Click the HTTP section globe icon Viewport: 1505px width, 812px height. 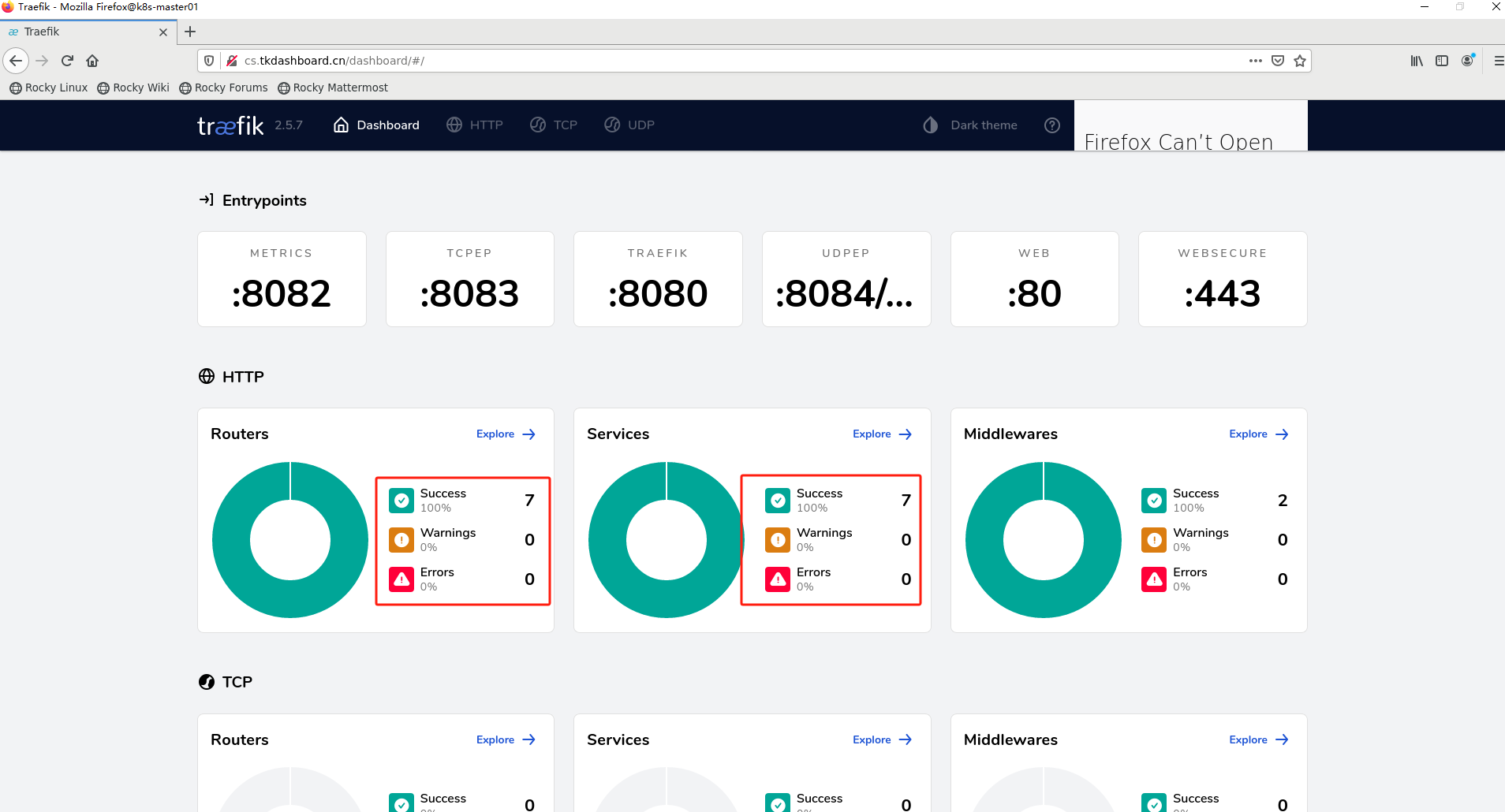[207, 376]
